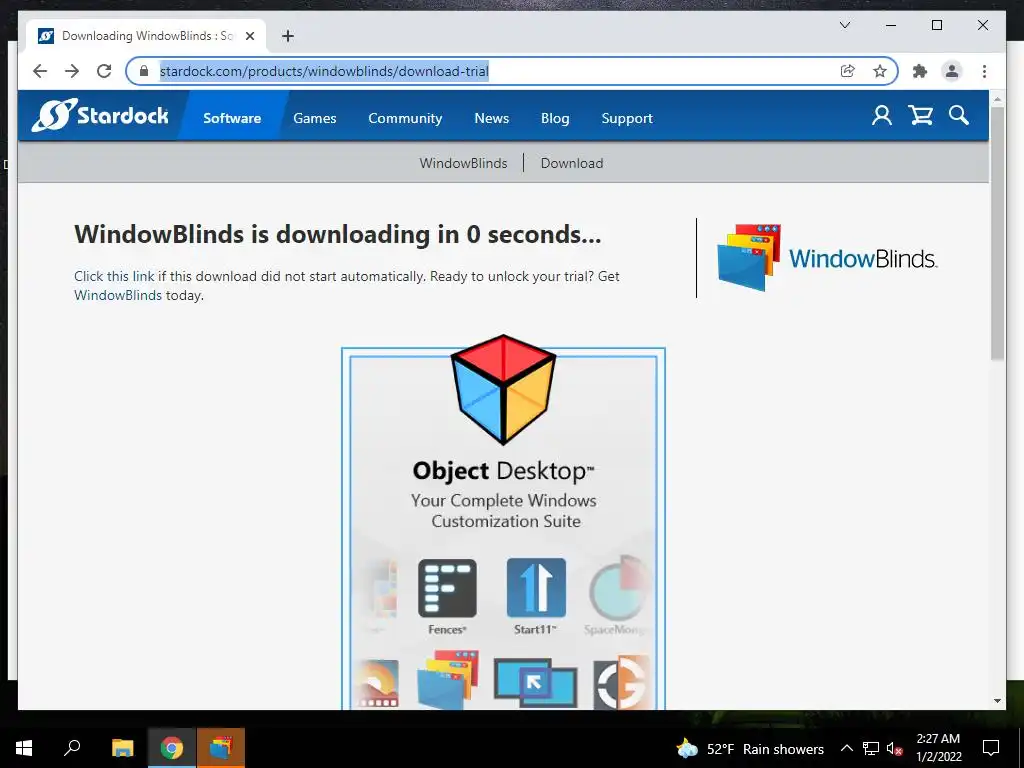Open the shopping cart icon
The height and width of the screenshot is (768, 1024).
pos(920,116)
